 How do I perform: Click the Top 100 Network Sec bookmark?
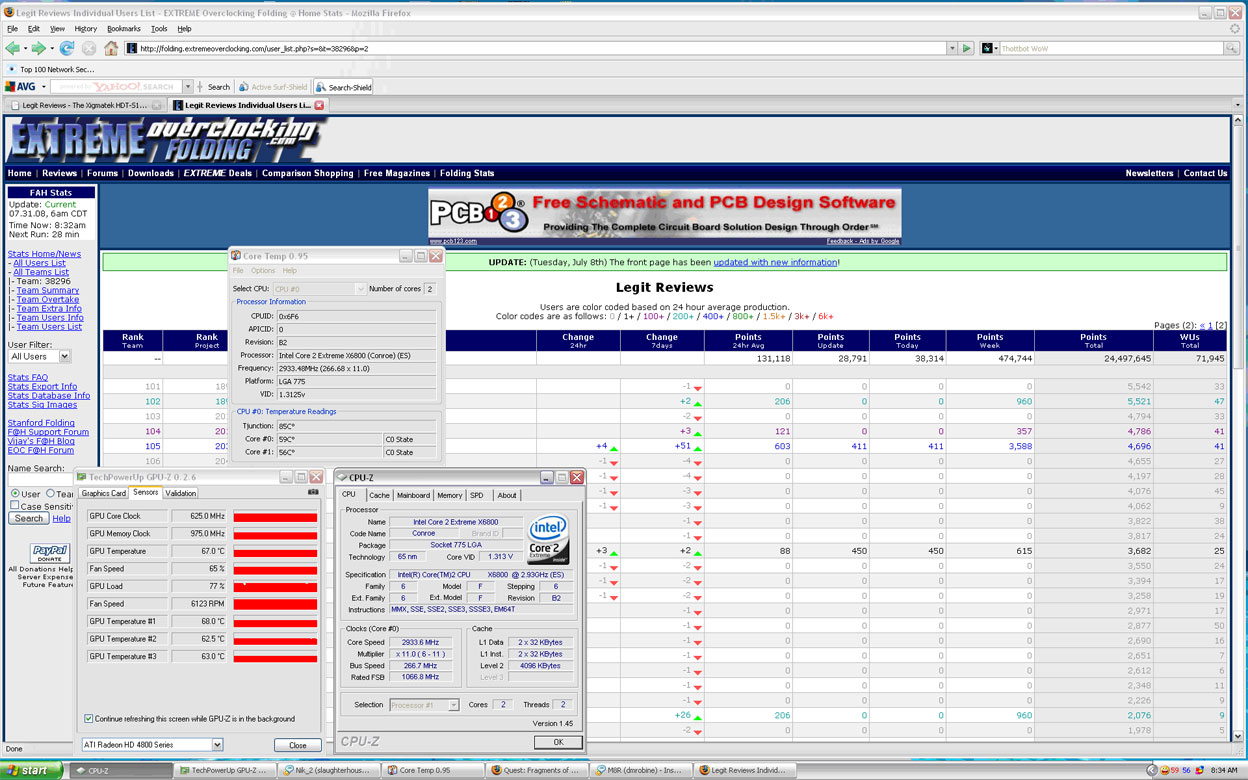click(x=50, y=69)
